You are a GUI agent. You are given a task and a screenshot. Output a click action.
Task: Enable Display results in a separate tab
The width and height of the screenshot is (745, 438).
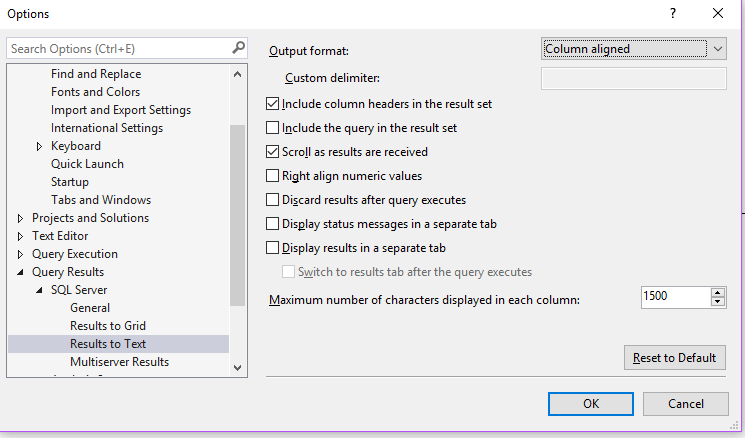273,248
